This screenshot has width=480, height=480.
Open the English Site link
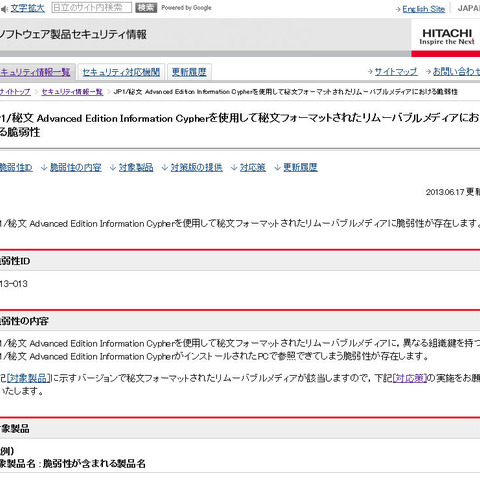pos(423,9)
